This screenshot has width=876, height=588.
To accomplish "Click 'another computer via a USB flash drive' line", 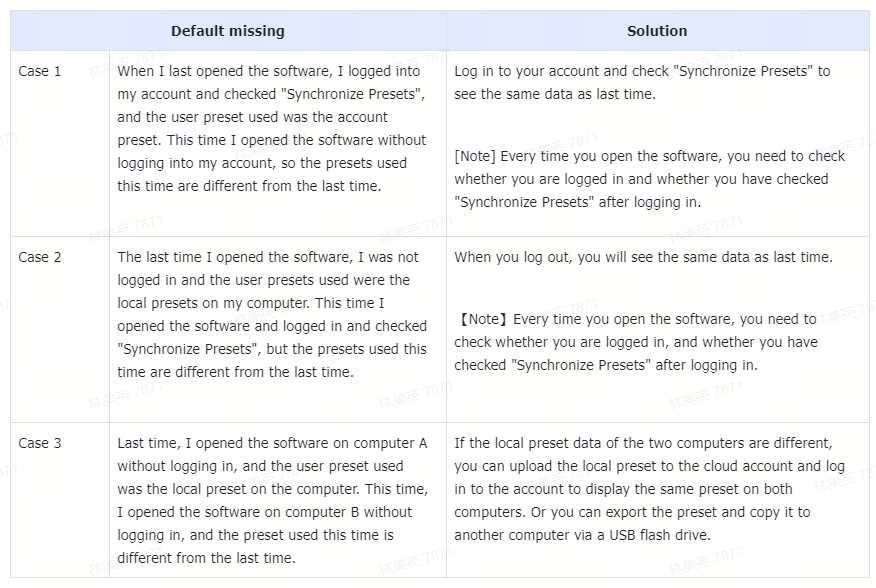I will 582,535.
